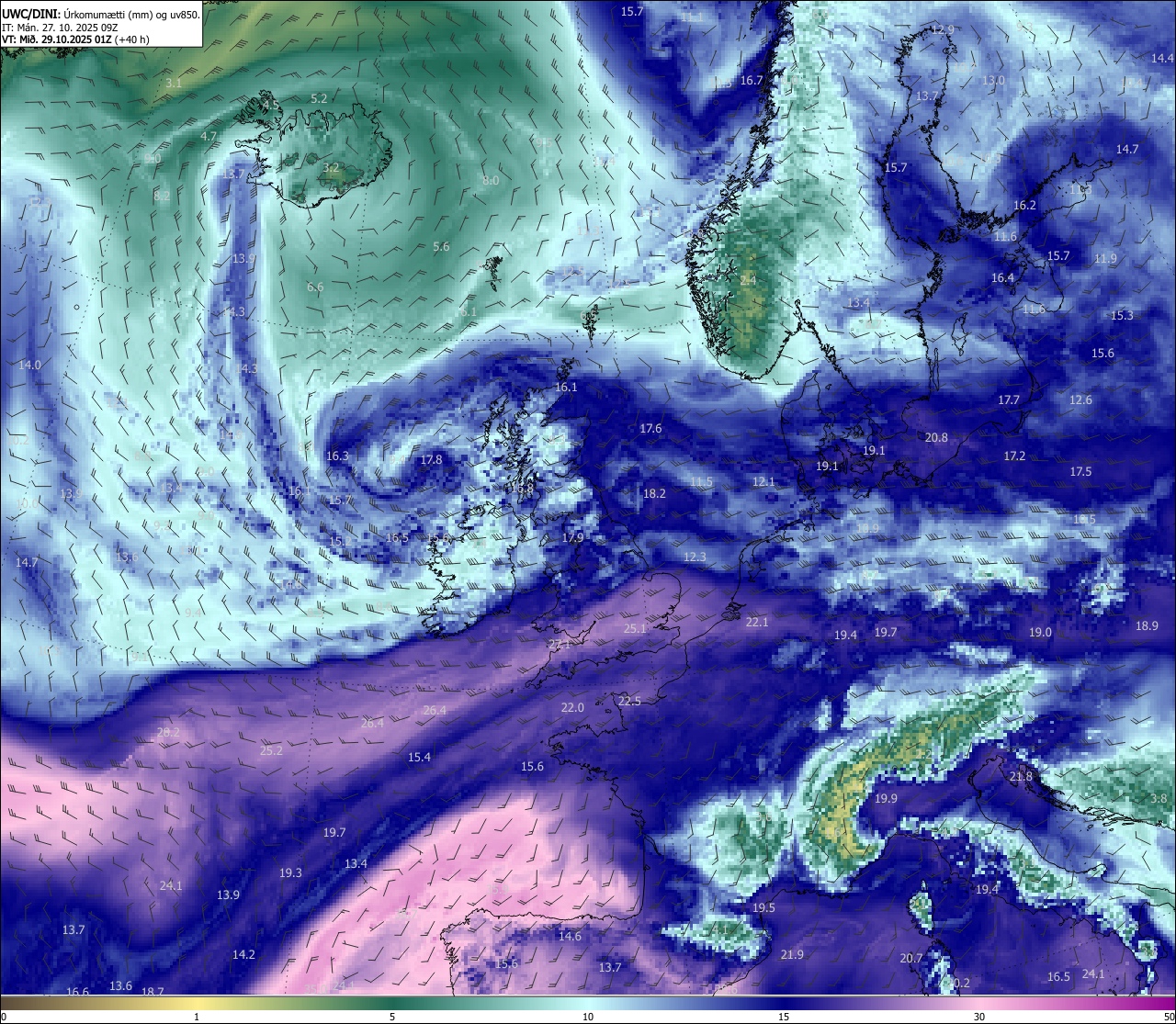Image resolution: width=1176 pixels, height=1024 pixels.
Task: Click the 14.0 value label
Action: 29,366
